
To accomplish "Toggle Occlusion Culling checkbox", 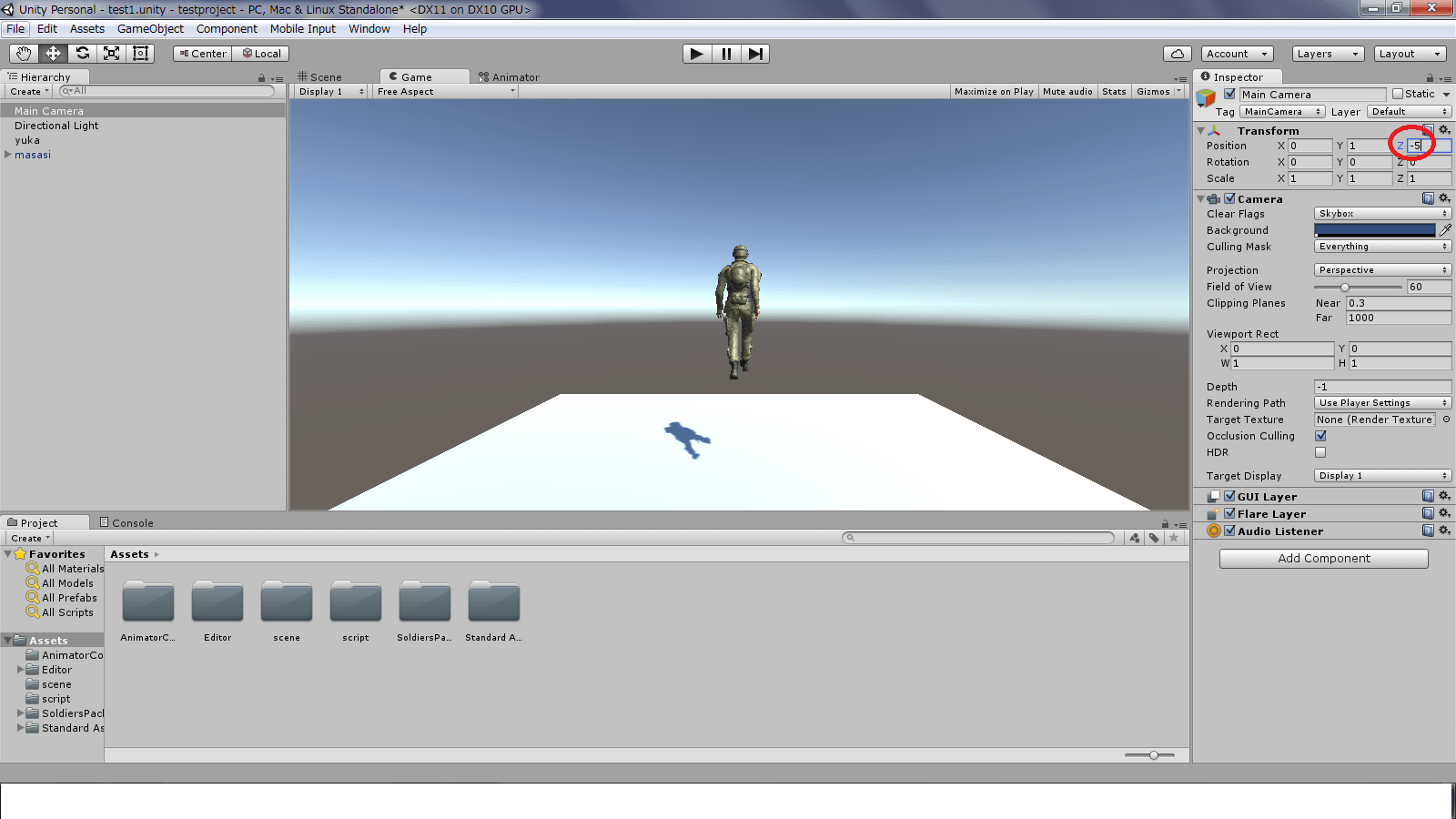I will coord(1320,436).
